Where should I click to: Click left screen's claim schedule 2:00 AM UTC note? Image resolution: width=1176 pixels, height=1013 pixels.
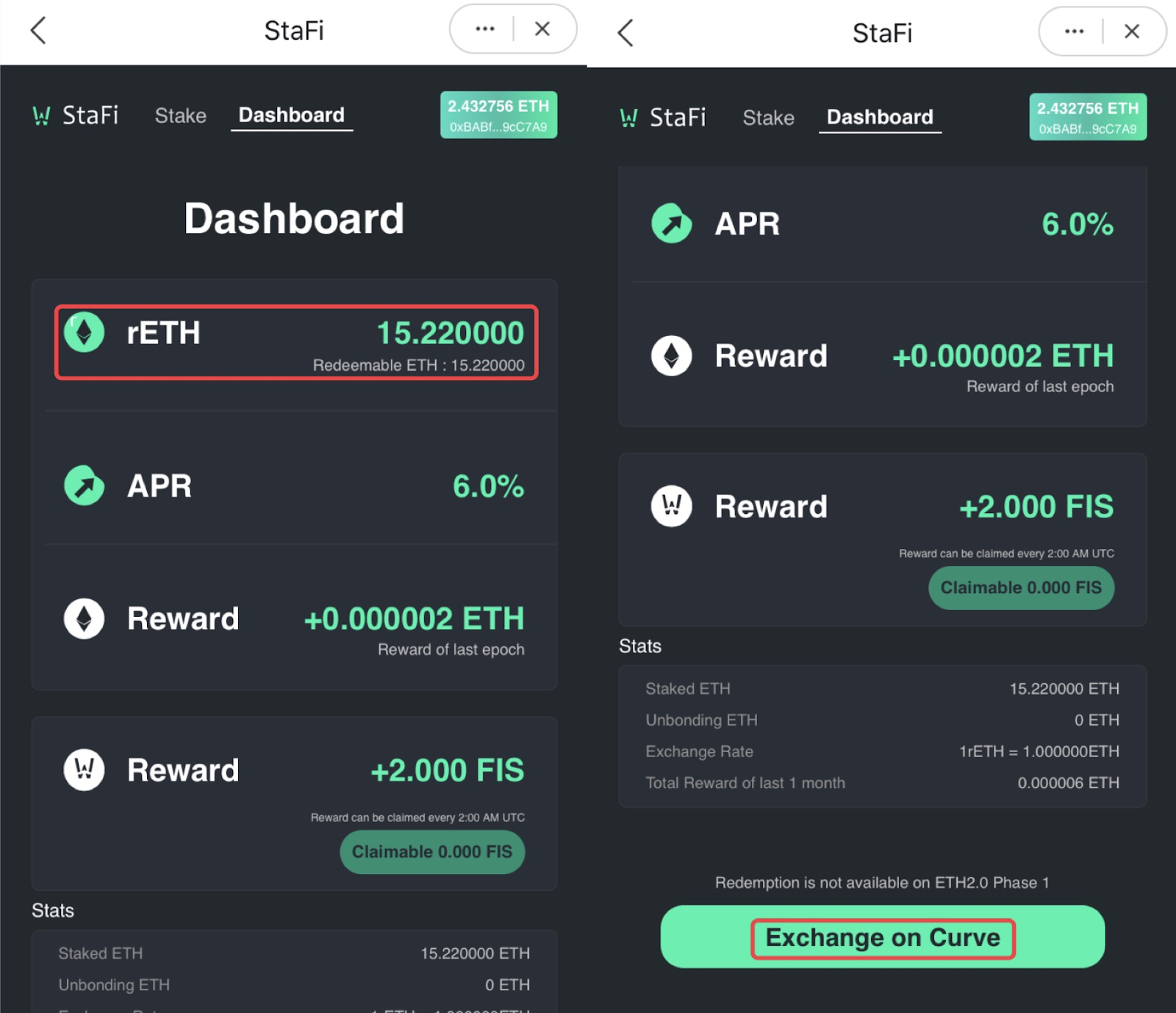[417, 817]
